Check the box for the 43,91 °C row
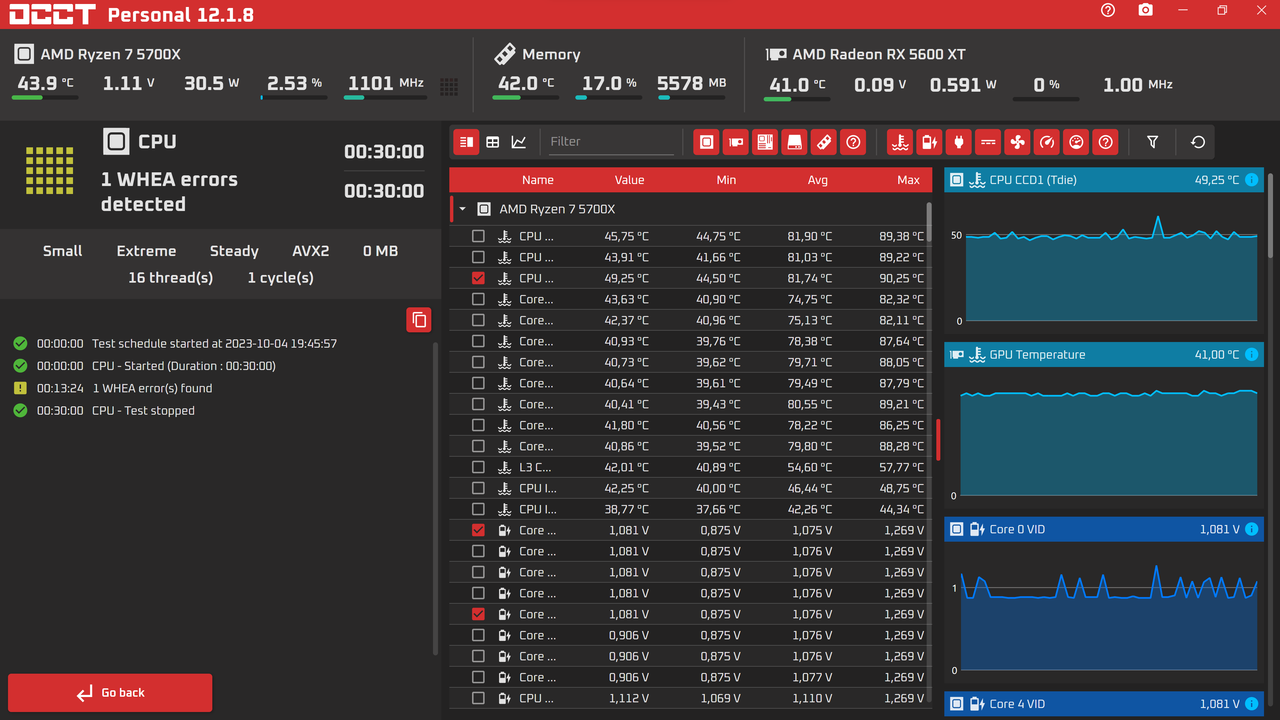1280x720 pixels. coord(478,257)
